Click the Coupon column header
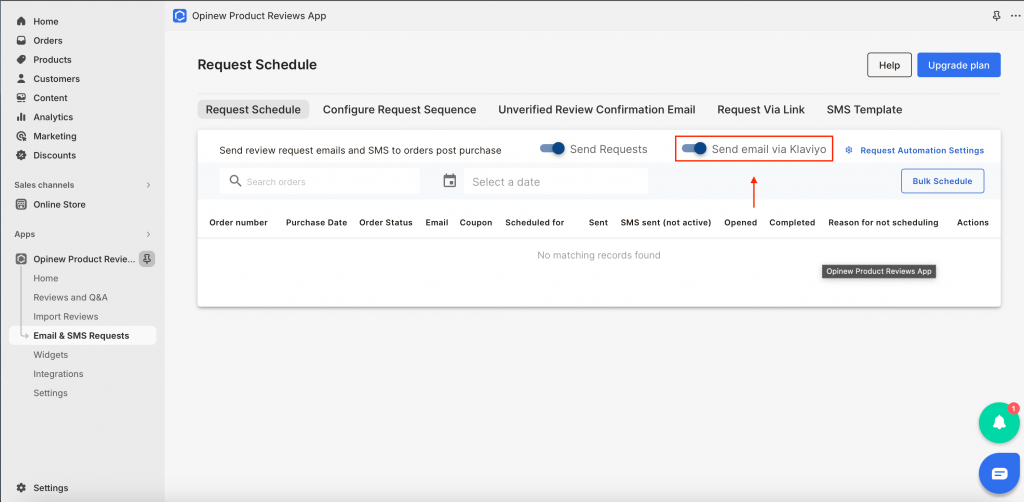The width and height of the screenshot is (1024, 502). tap(476, 223)
